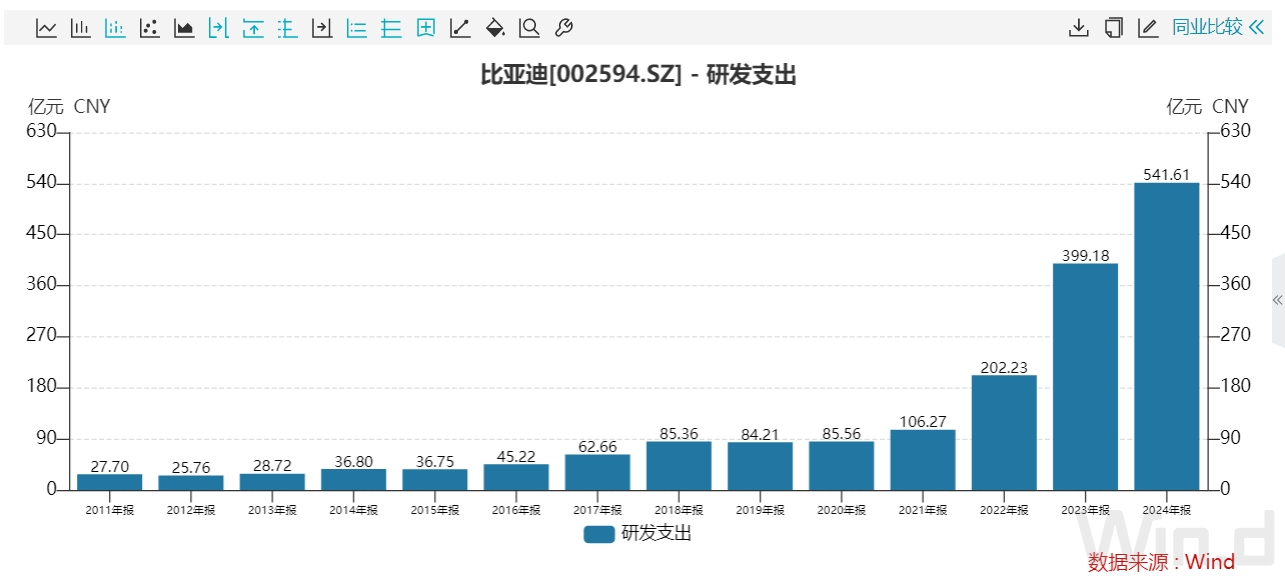Screen dimensions: 1285x576
Task: Click the trend line drawing icon
Action: pyautogui.click(x=460, y=28)
